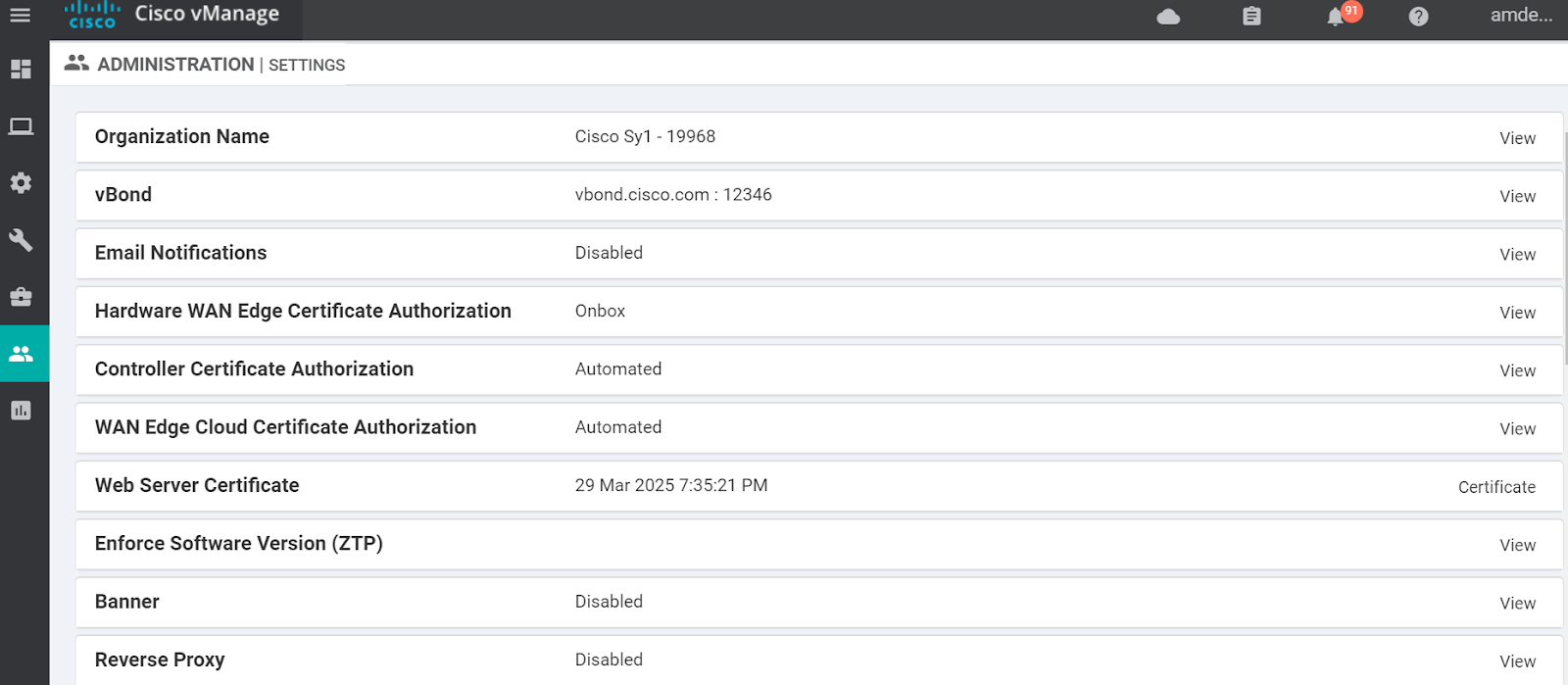Open the Administration people sidebar icon
Image resolution: width=1568 pixels, height=685 pixels.
[21, 354]
